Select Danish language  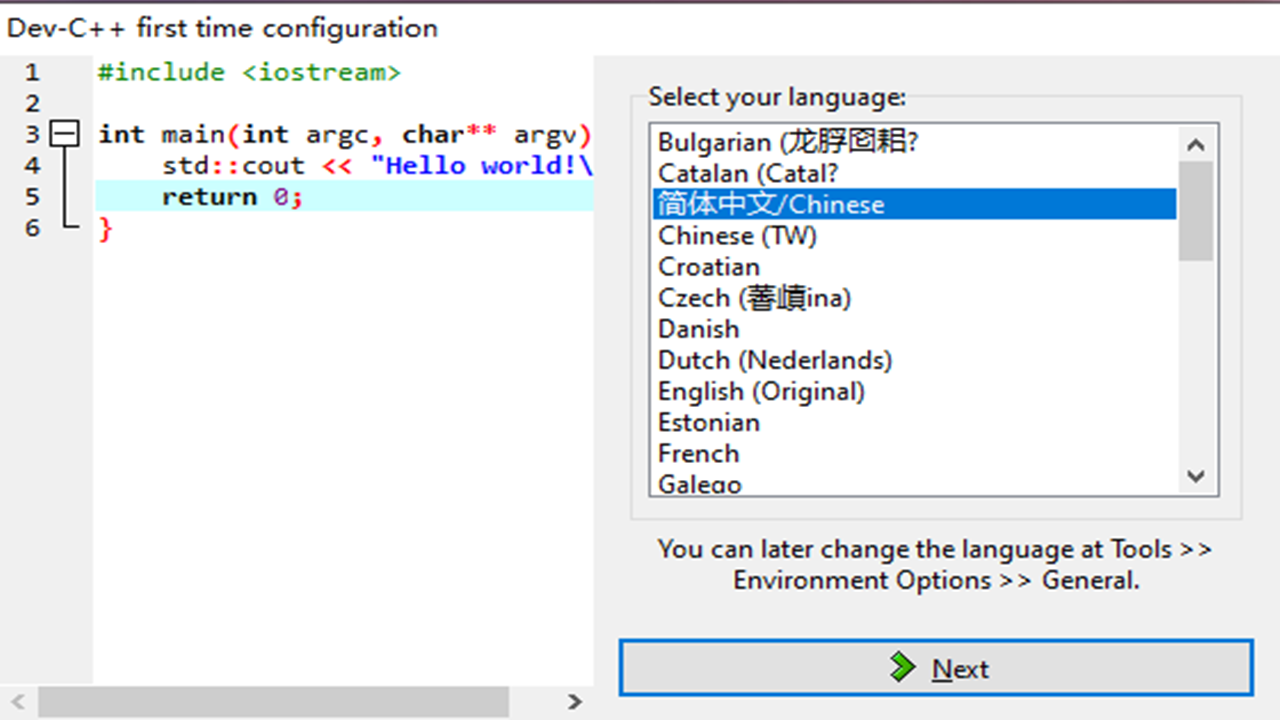(698, 328)
